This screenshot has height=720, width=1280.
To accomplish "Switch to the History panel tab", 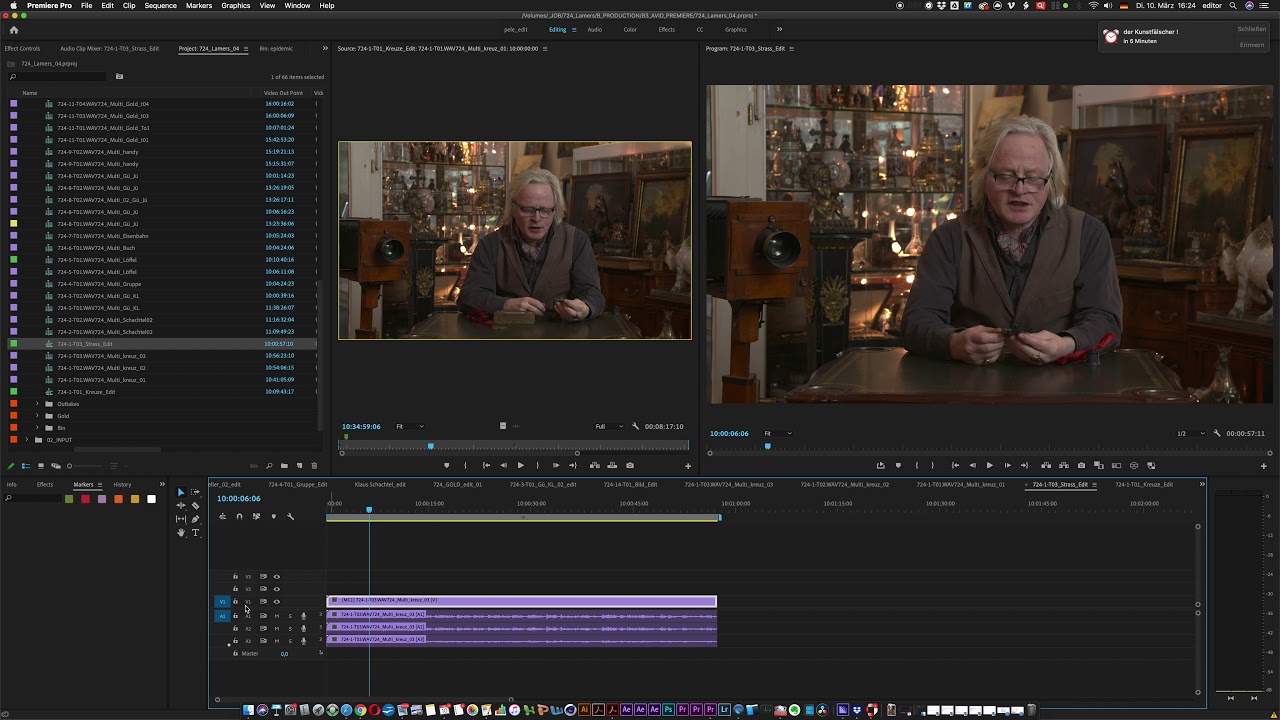I will pyautogui.click(x=122, y=485).
